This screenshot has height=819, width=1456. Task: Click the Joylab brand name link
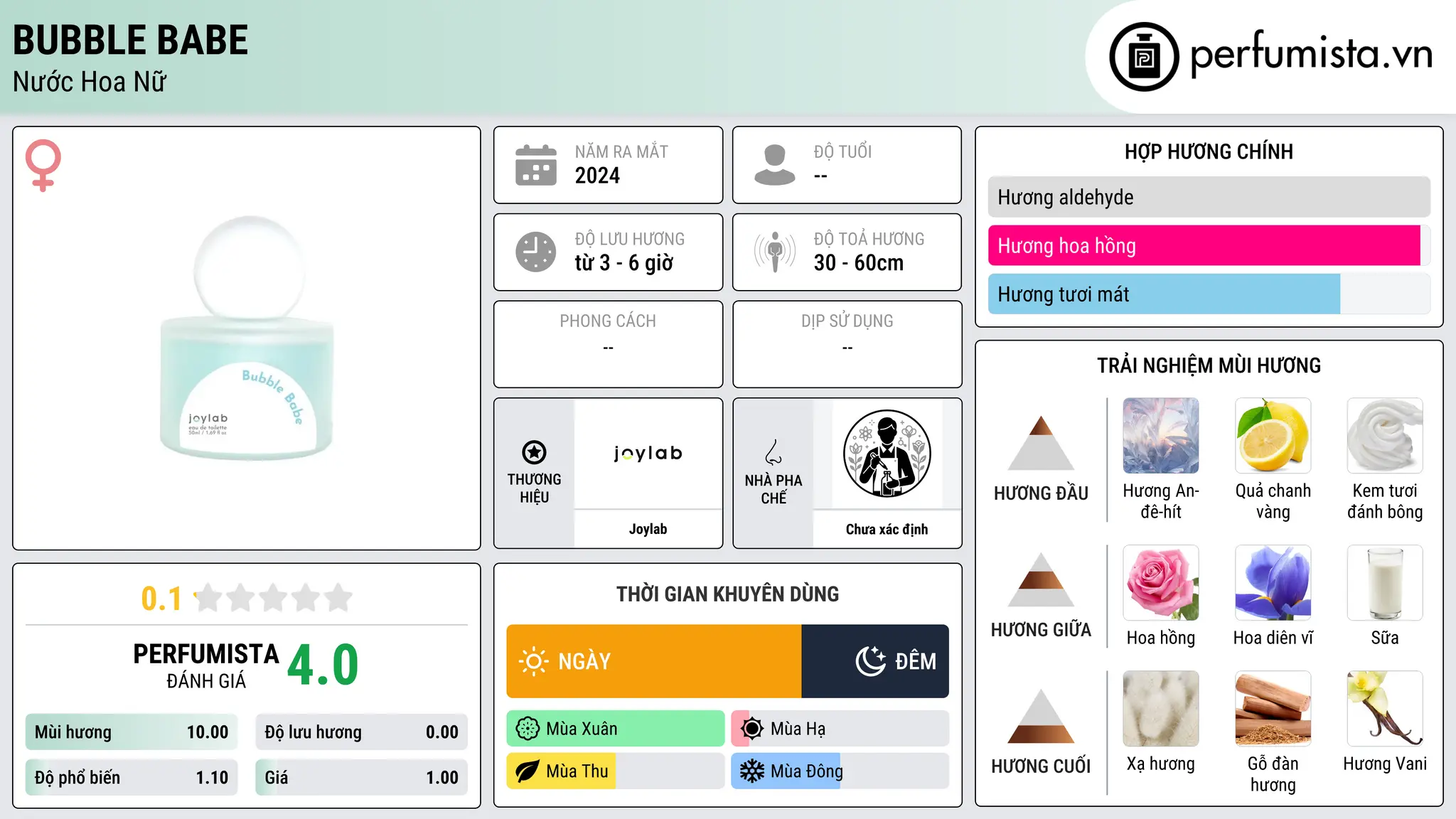point(648,529)
